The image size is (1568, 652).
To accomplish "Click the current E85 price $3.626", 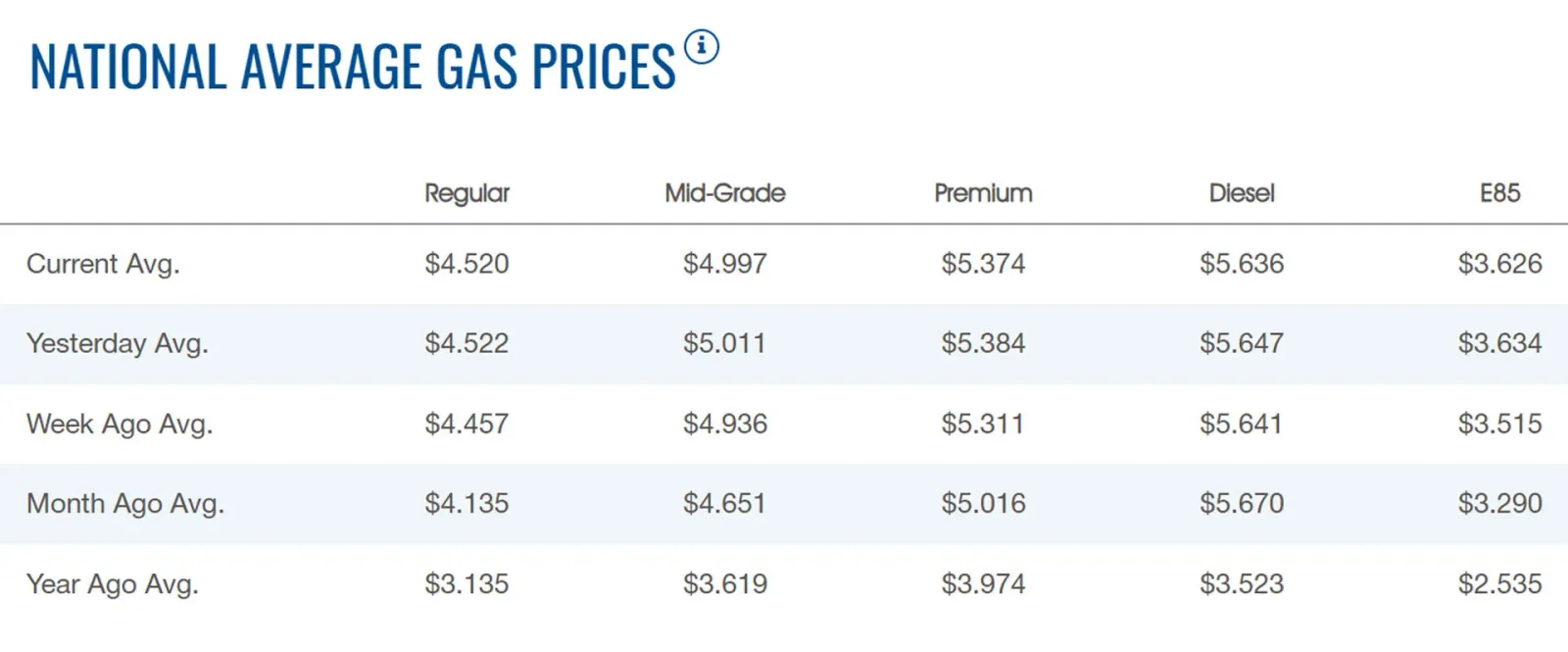I will [1499, 264].
